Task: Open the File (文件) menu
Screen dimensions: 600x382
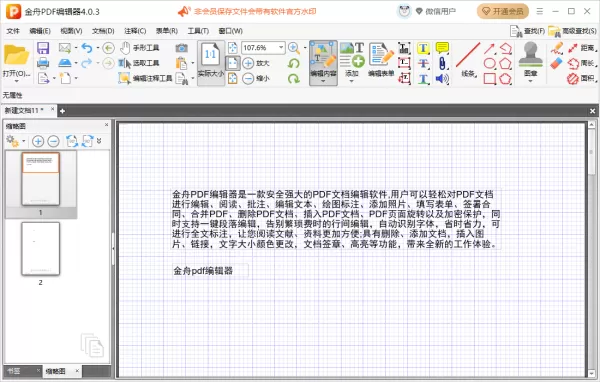Action: pos(13,31)
